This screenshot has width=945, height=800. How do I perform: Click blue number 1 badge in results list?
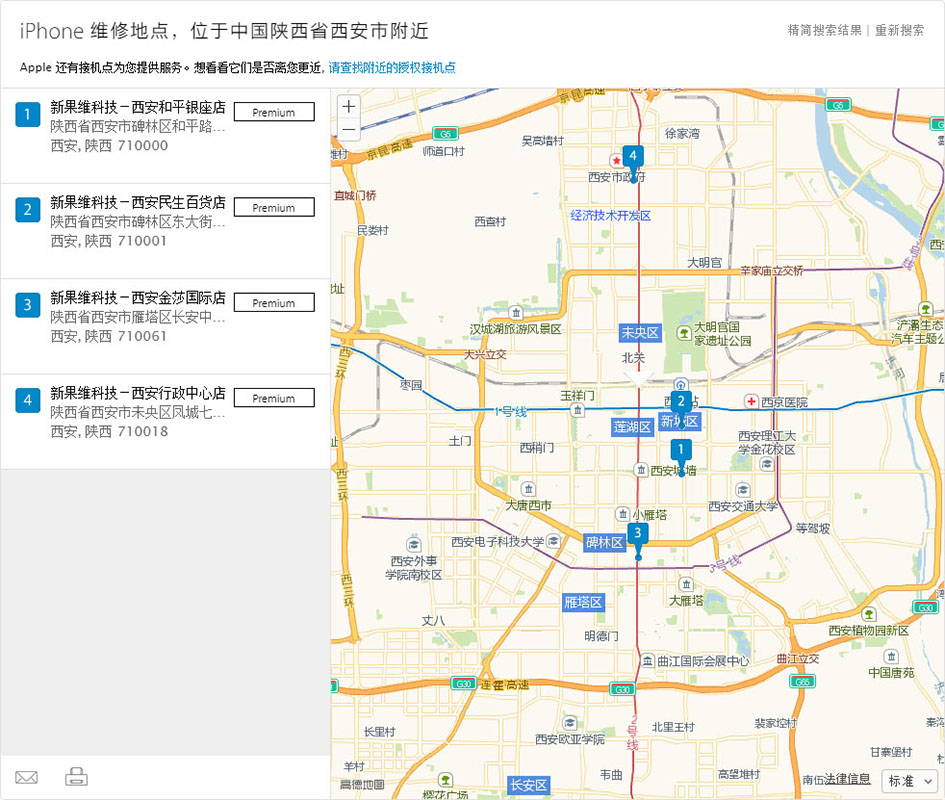[27, 114]
